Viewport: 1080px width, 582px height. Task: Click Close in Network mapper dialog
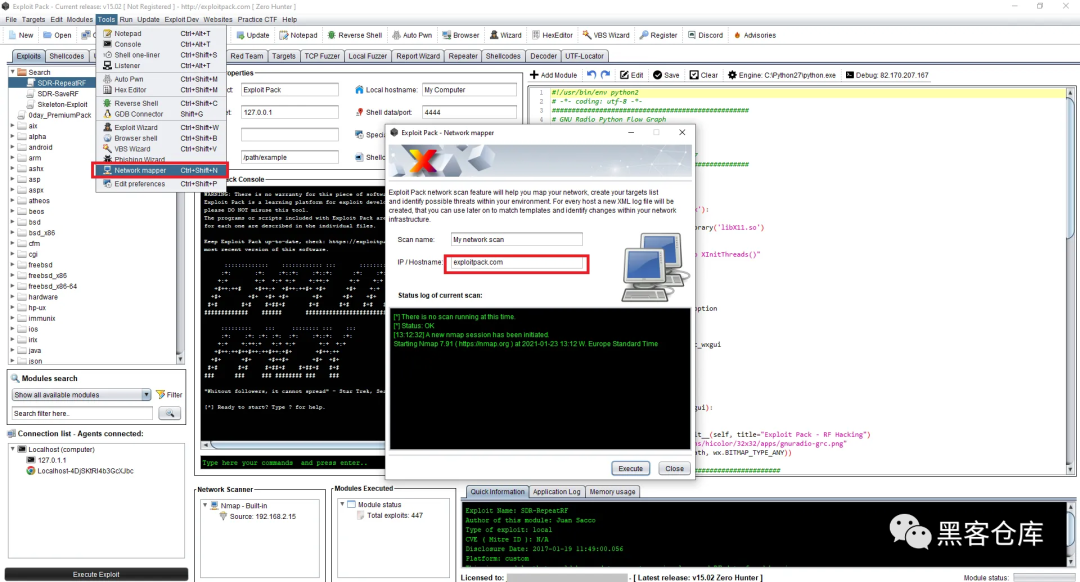(674, 468)
